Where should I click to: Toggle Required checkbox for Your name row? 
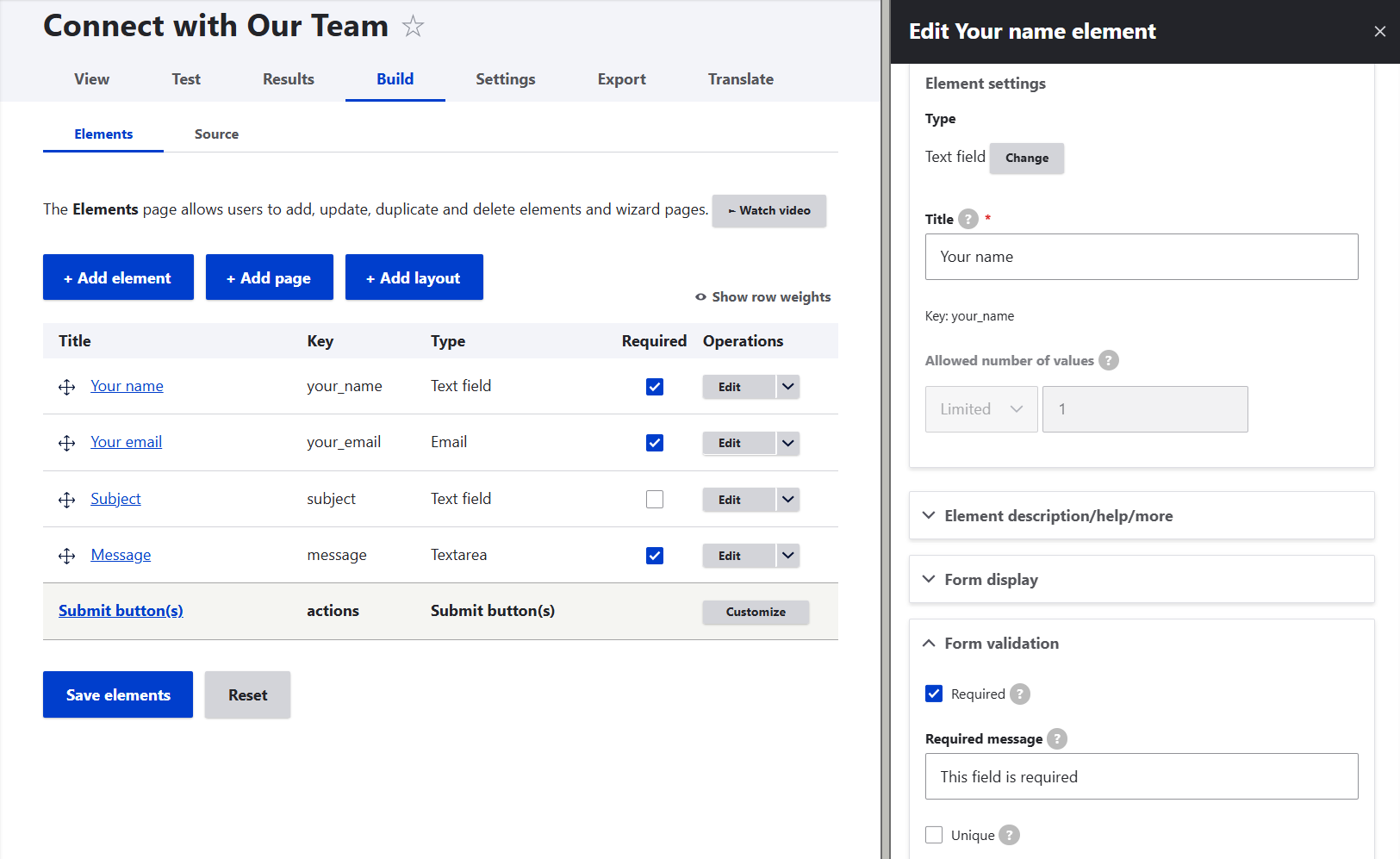click(655, 387)
